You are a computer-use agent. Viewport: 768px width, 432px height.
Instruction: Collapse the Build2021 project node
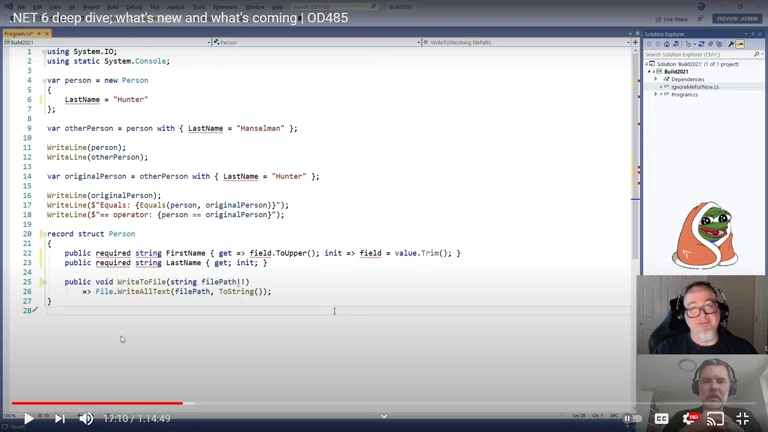click(649, 72)
